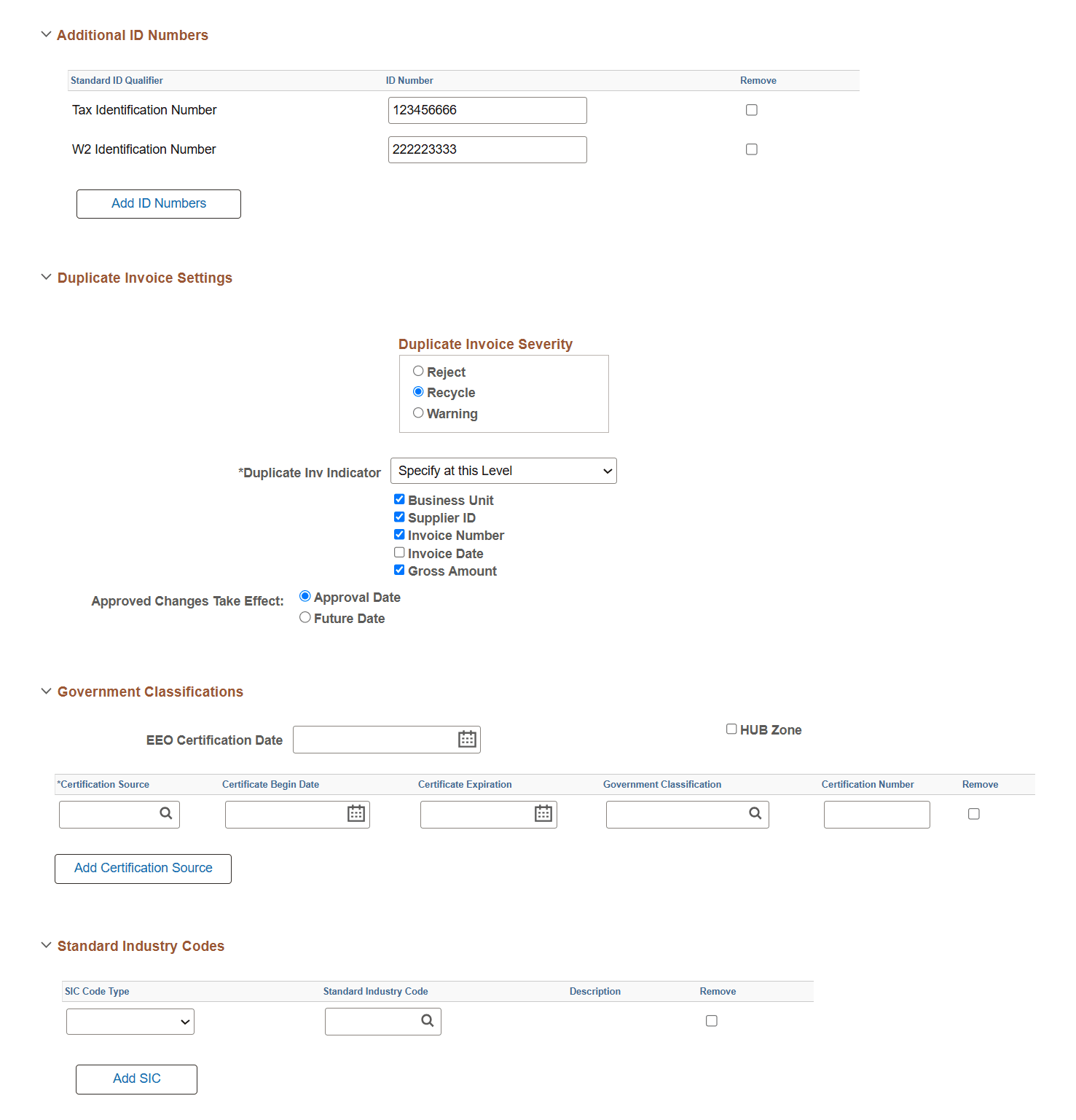This screenshot has height=1120, width=1076.
Task: Open the Certificate Begin Date calendar icon
Action: point(356,814)
